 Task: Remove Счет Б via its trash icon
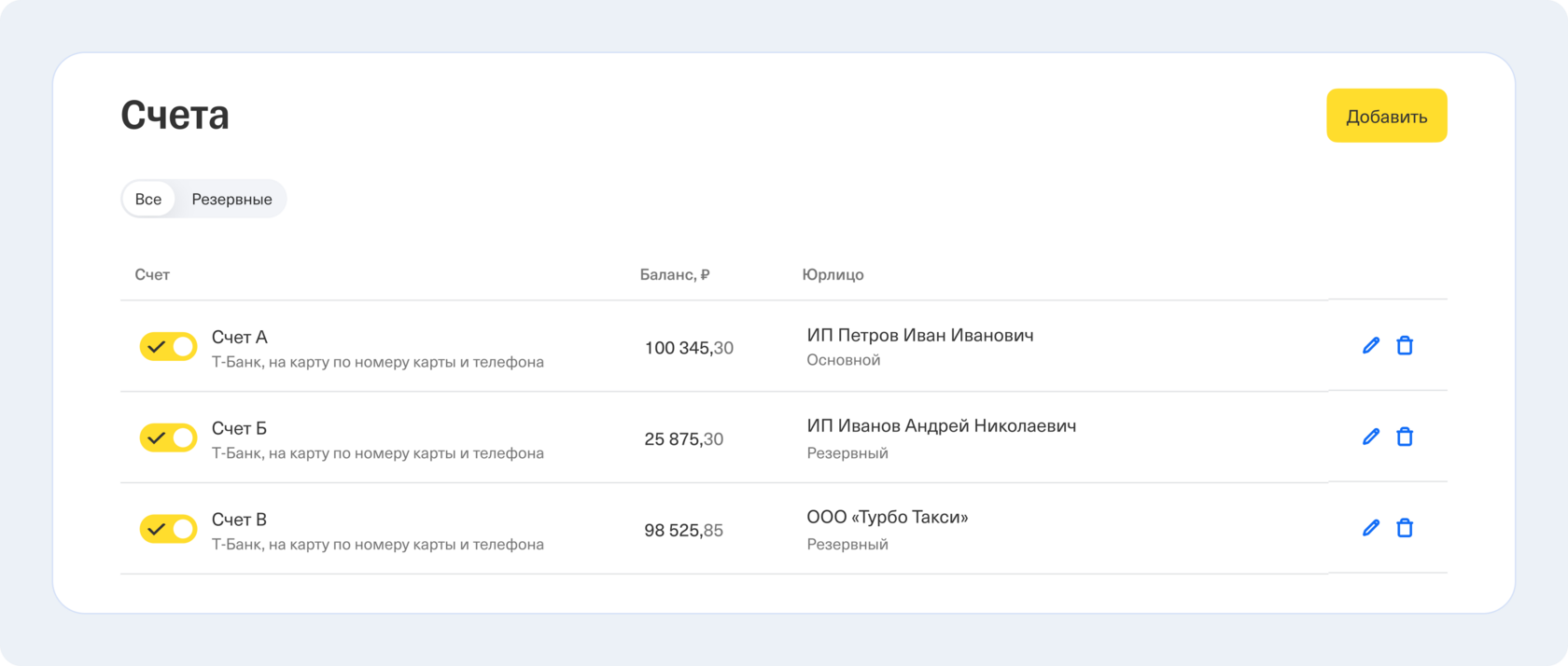(1404, 437)
